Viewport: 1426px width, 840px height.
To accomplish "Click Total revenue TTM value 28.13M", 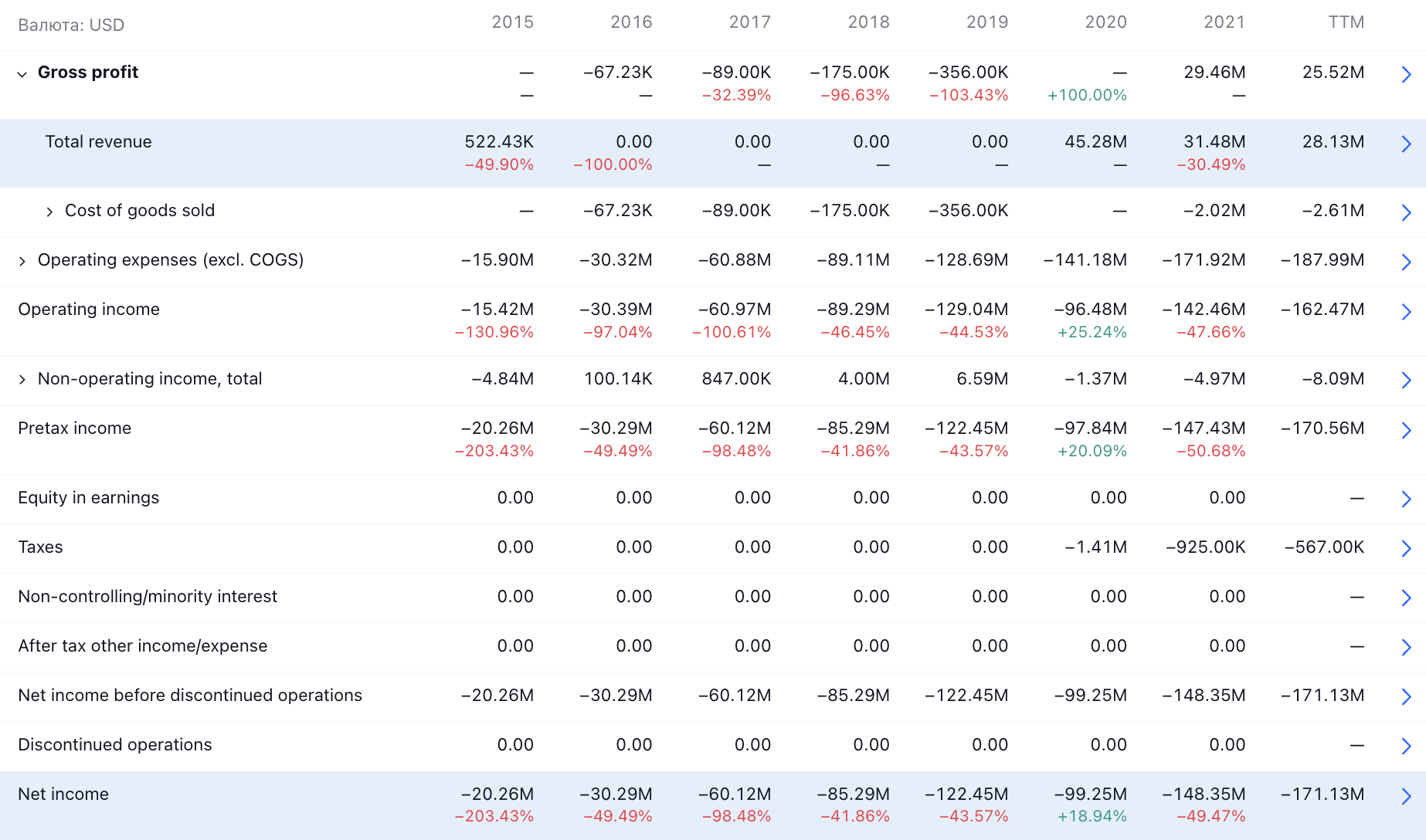I will [1333, 142].
